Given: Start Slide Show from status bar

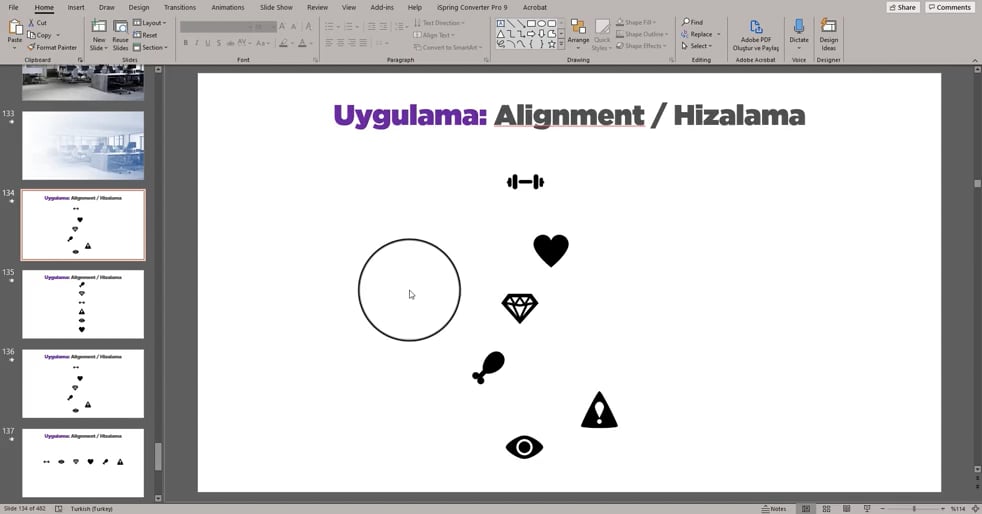Looking at the screenshot, I should [867, 509].
